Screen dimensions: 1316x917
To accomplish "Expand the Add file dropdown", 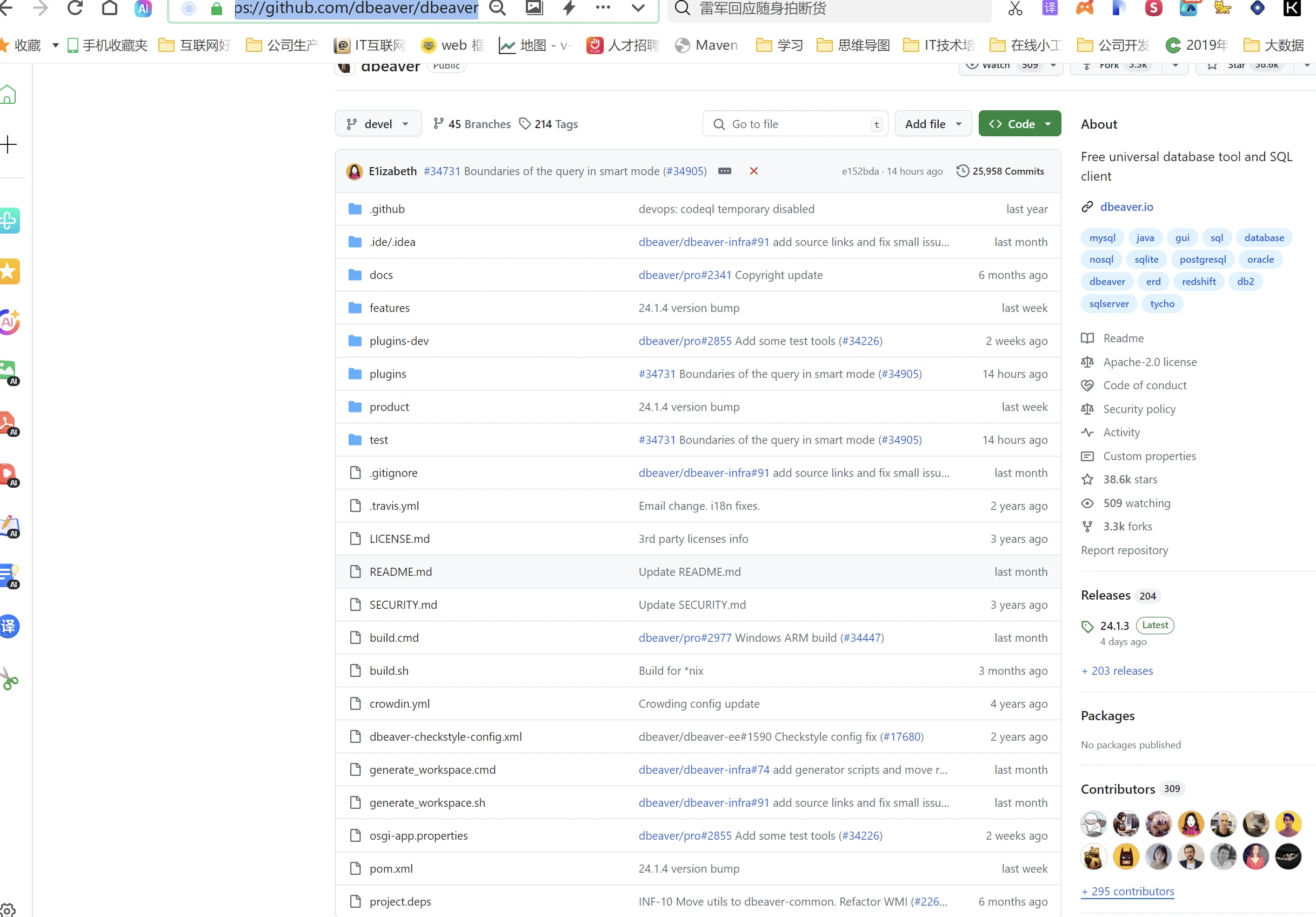I will [x=932, y=124].
